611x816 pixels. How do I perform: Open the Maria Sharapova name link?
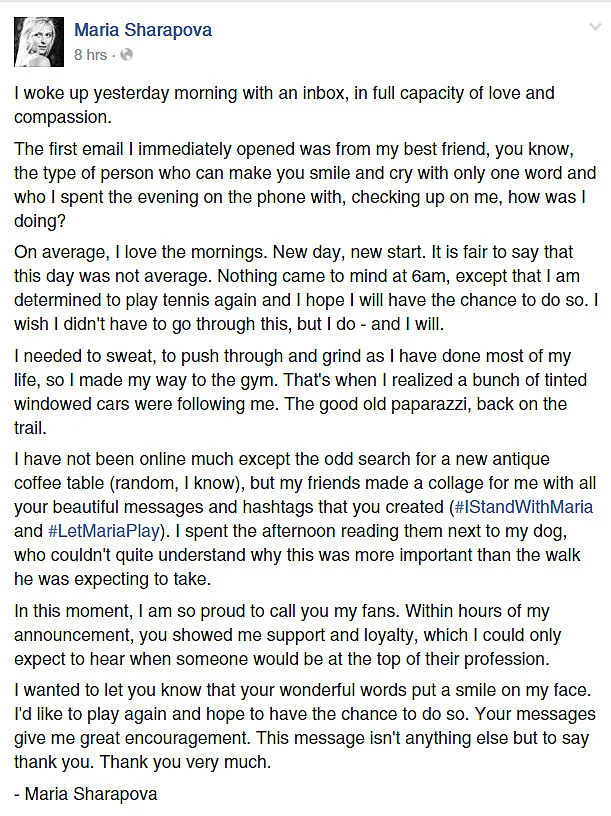[143, 30]
